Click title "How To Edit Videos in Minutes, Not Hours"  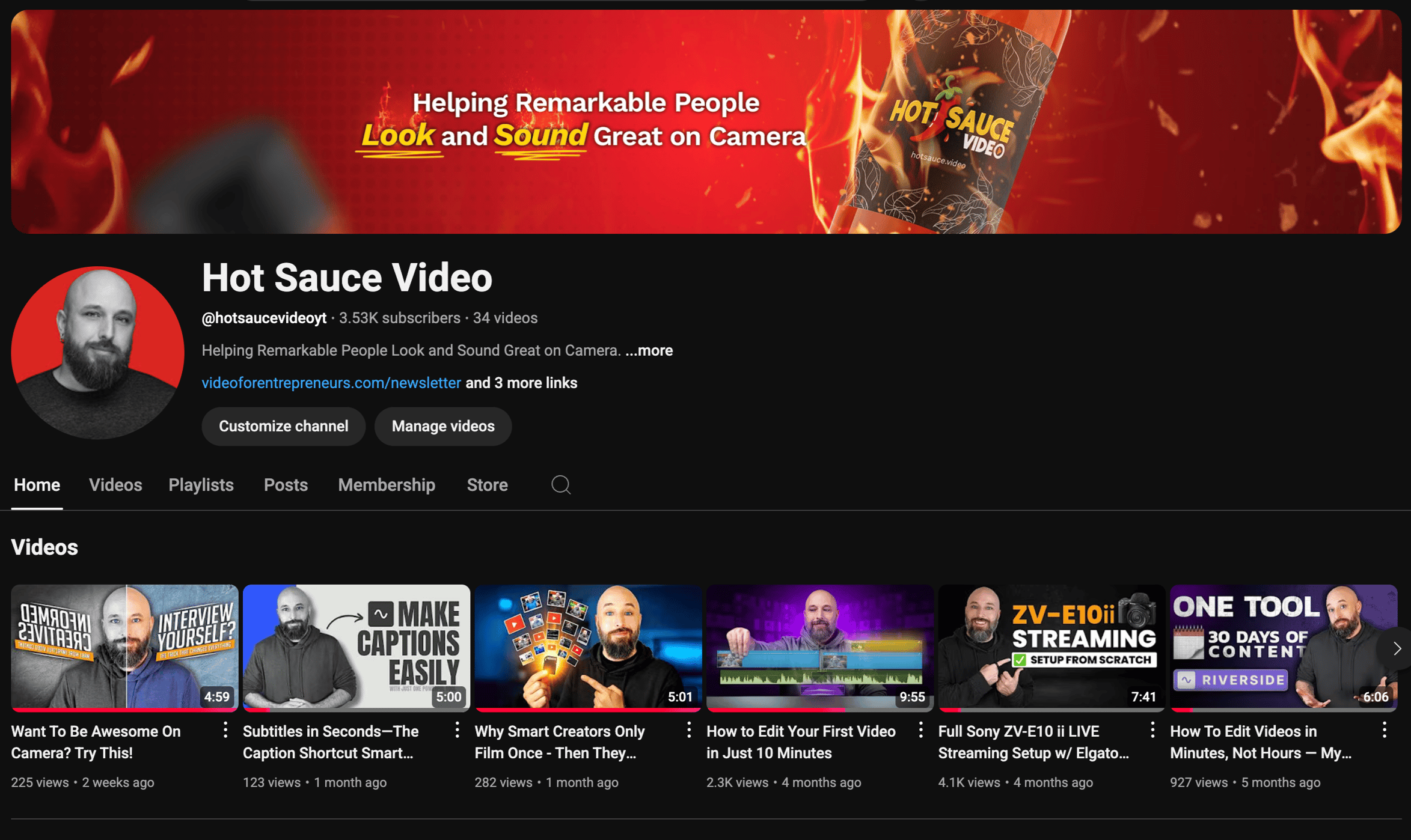pyautogui.click(x=1261, y=742)
